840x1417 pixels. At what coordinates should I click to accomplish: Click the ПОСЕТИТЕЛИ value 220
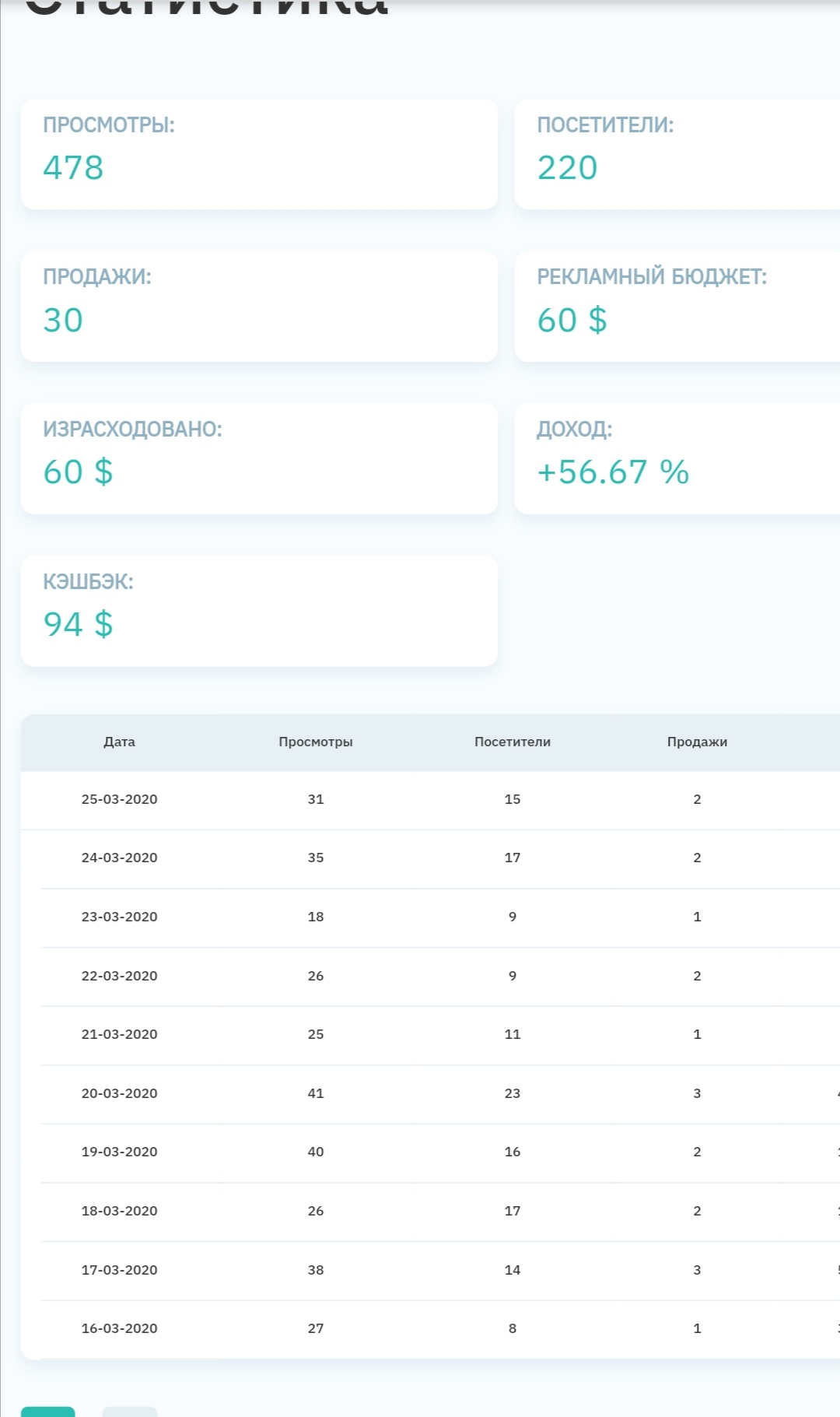point(567,167)
